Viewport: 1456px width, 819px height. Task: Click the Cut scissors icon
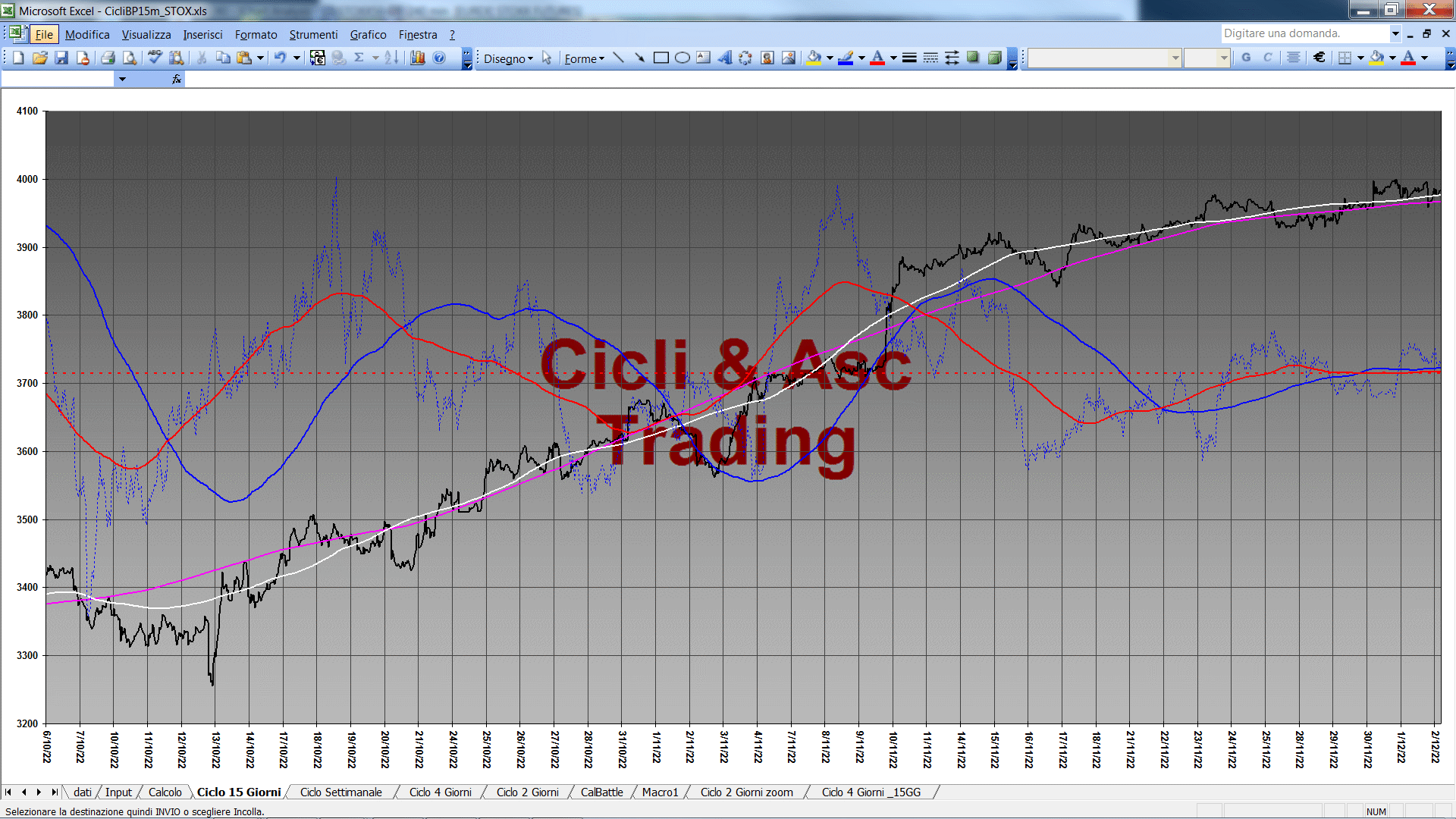click(x=202, y=58)
